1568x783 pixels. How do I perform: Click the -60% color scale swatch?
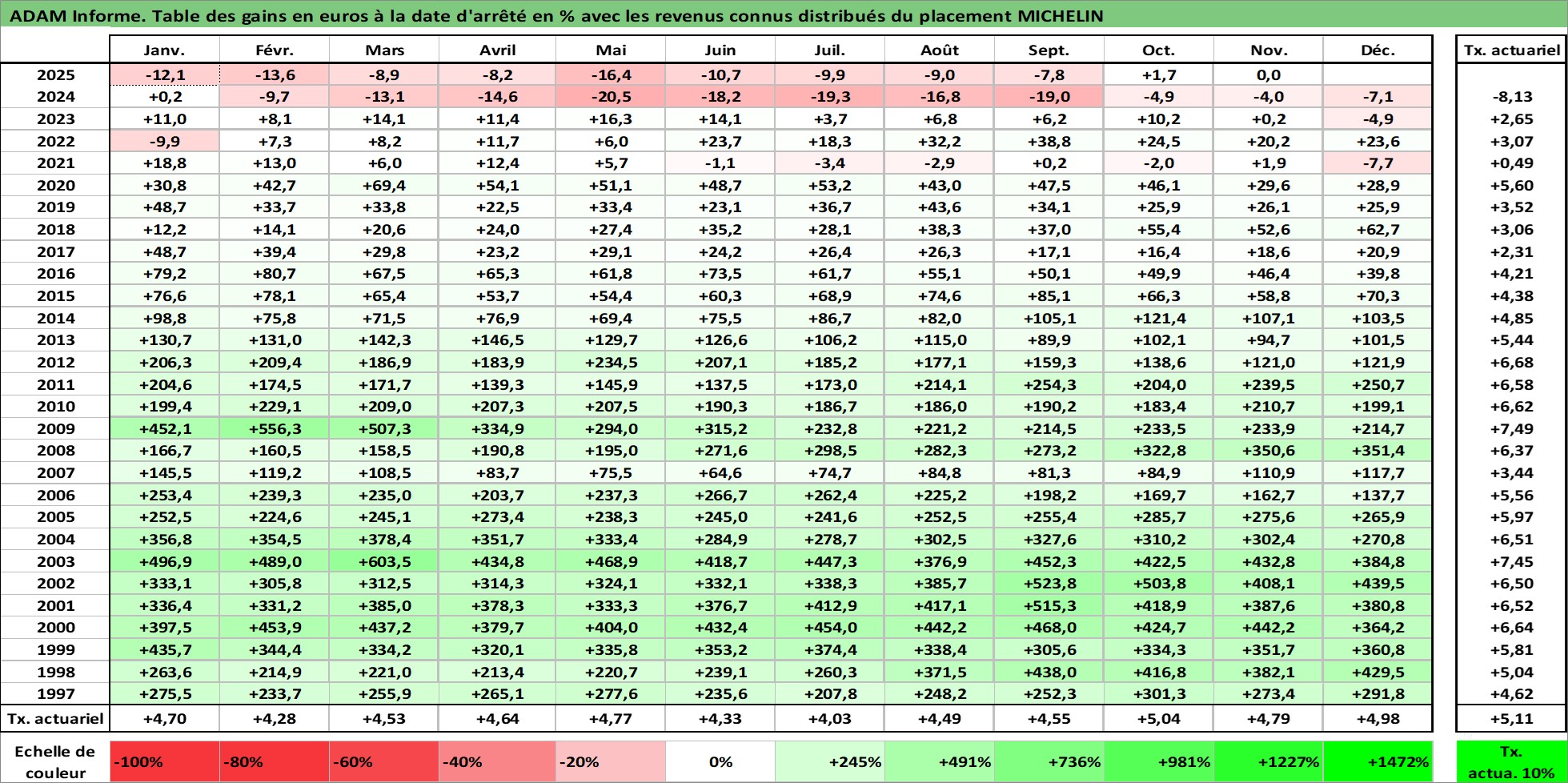click(383, 761)
